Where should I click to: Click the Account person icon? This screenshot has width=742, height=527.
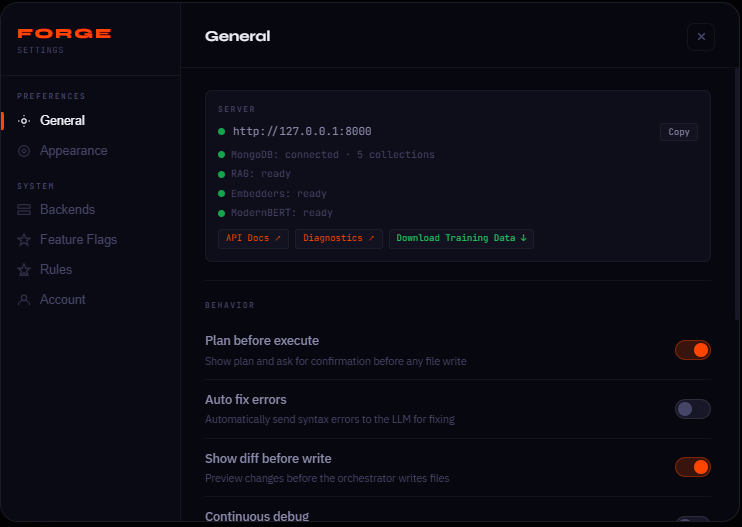click(24, 300)
